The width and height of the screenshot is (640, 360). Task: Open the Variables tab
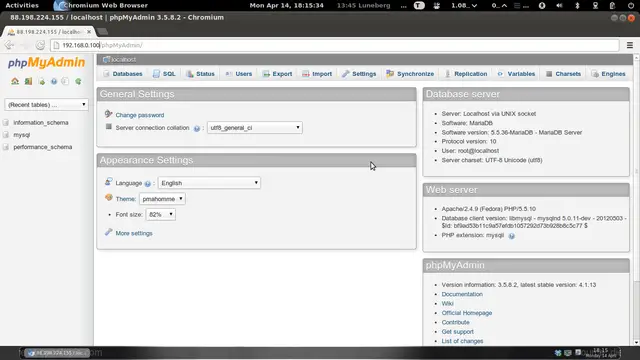516,74
